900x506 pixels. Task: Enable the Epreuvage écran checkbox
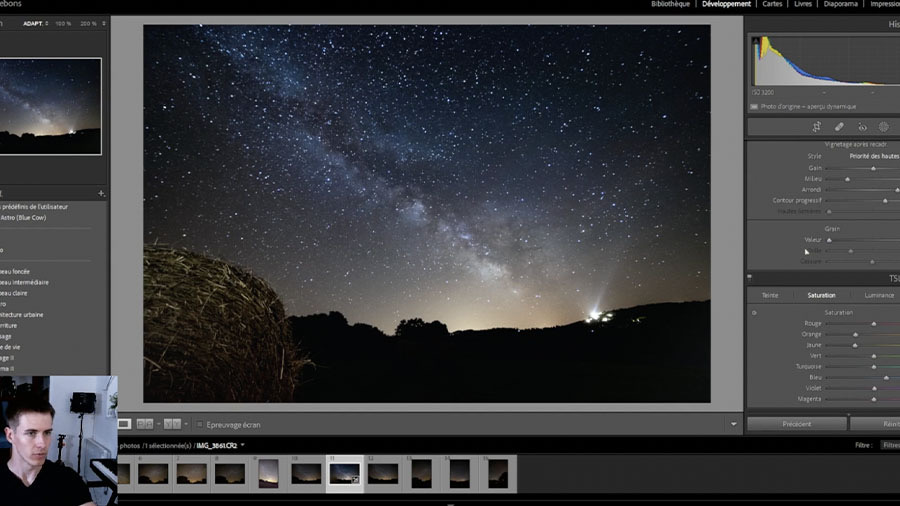(x=200, y=425)
